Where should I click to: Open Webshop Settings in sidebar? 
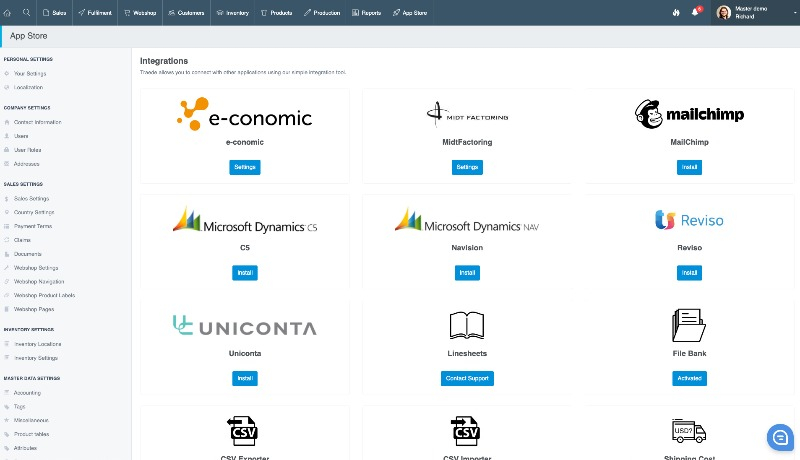[x=36, y=268]
